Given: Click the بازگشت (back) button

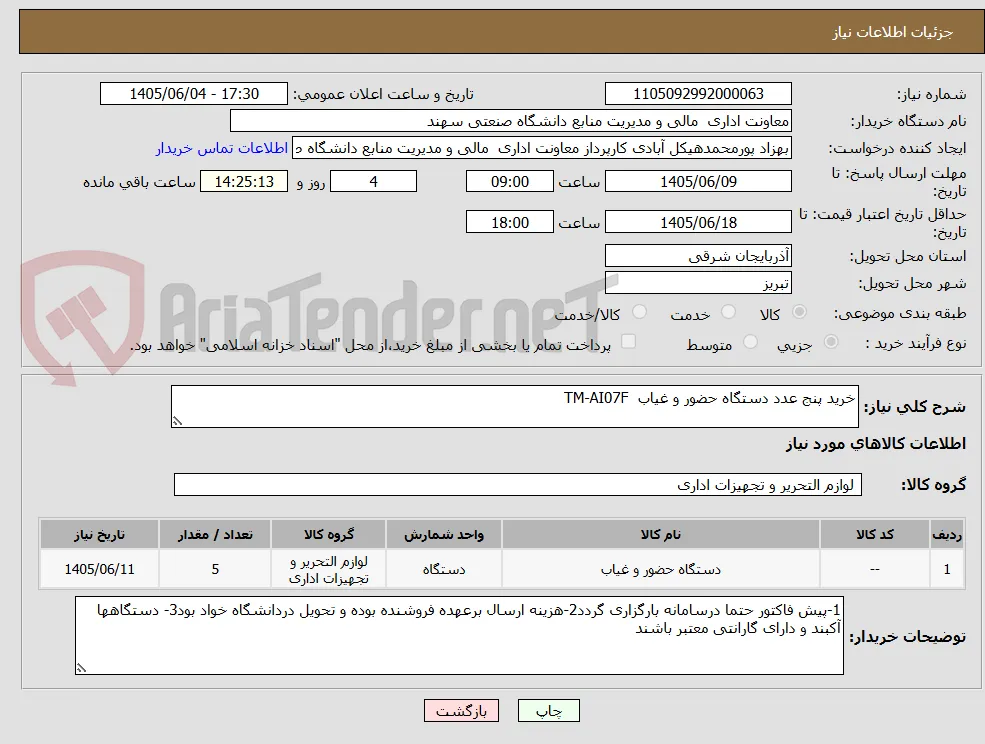Looking at the screenshot, I should point(461,711).
